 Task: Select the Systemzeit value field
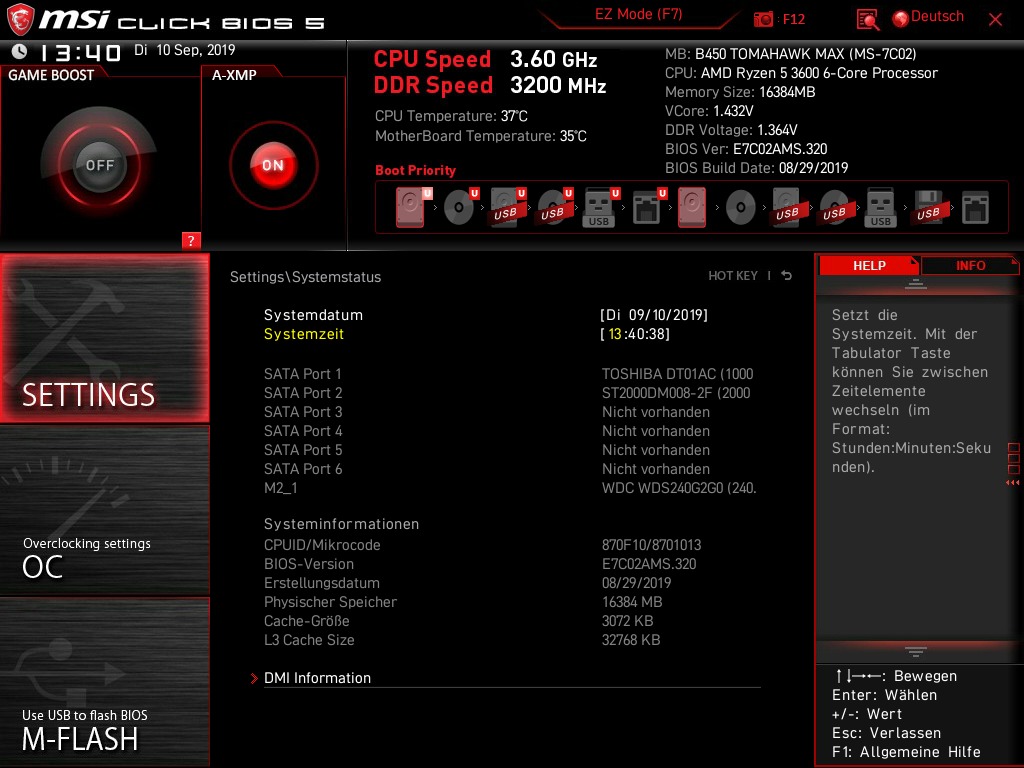(635, 334)
